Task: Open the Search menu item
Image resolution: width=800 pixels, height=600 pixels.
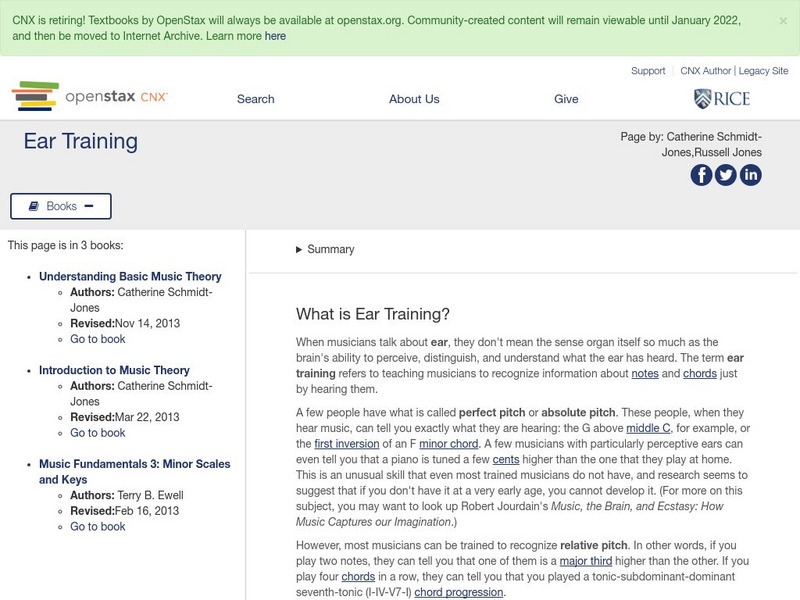Action: (x=256, y=99)
